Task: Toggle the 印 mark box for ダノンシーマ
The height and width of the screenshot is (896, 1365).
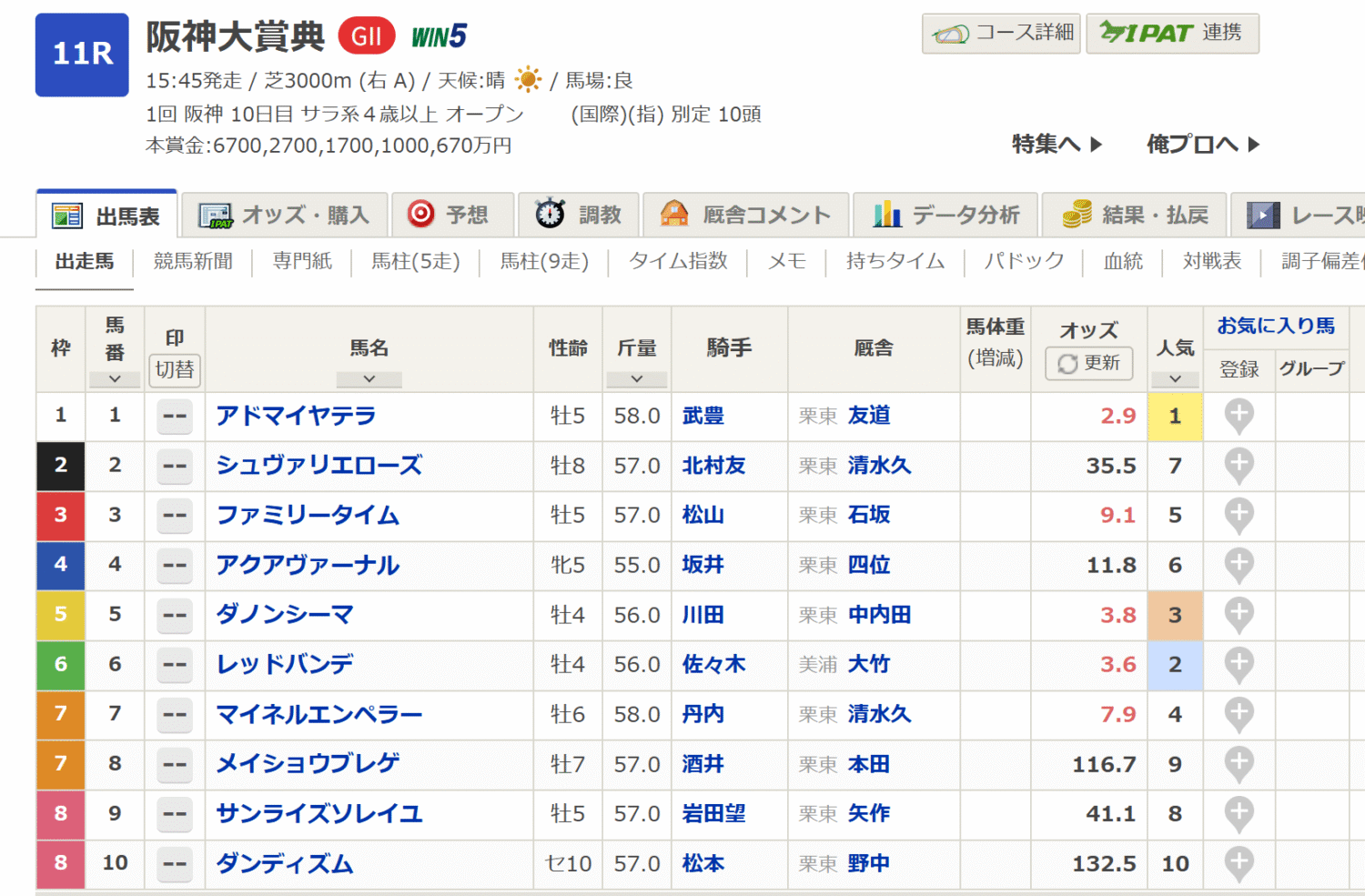Action: (175, 615)
